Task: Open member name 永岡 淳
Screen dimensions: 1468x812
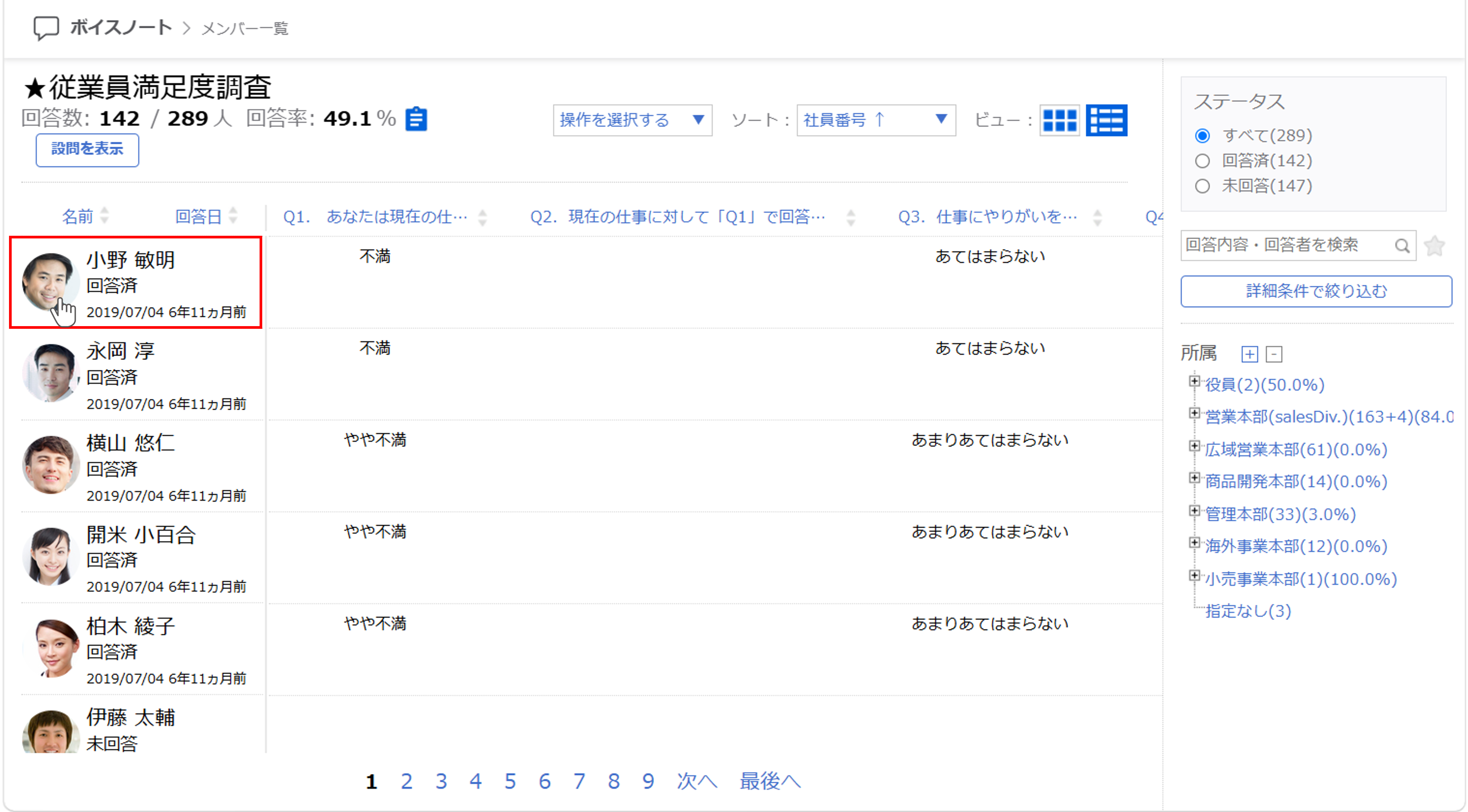Action: (120, 351)
